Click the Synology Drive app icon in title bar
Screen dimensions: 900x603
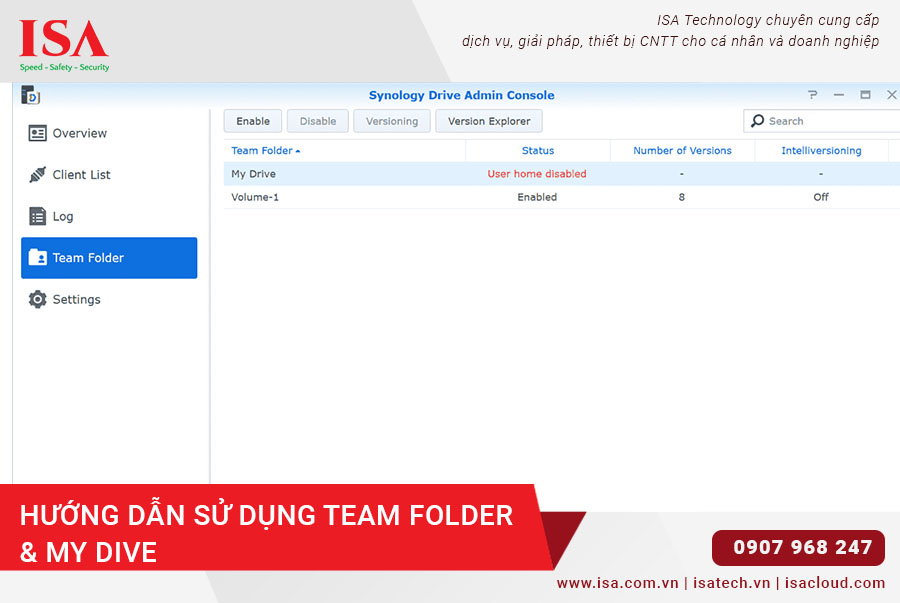pyautogui.click(x=30, y=95)
